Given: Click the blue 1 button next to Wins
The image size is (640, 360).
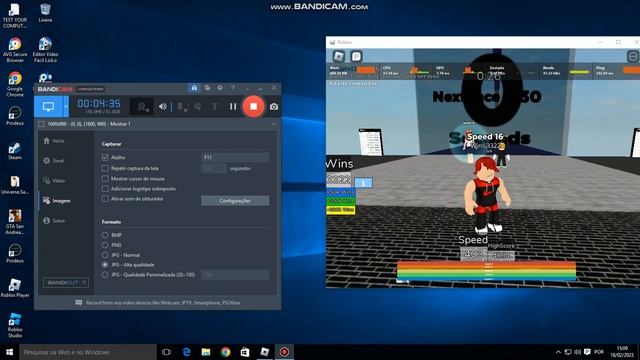Looking at the screenshot, I should coord(363,183).
